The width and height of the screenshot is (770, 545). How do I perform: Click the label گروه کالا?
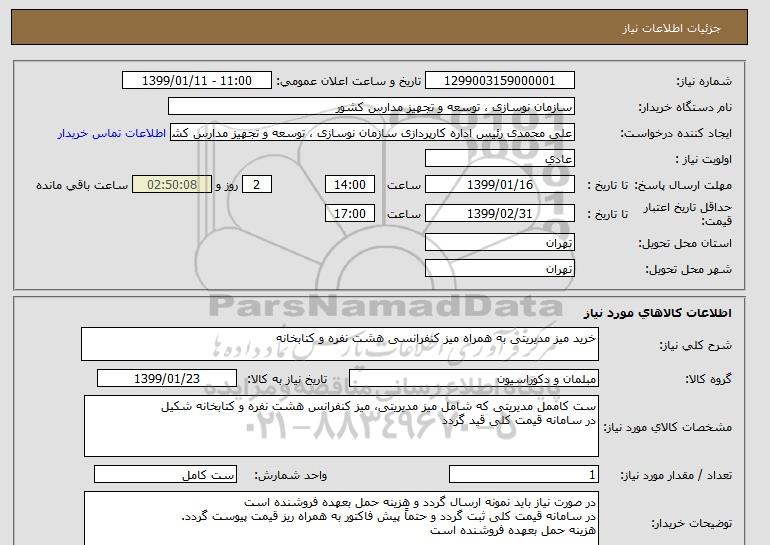709,379
